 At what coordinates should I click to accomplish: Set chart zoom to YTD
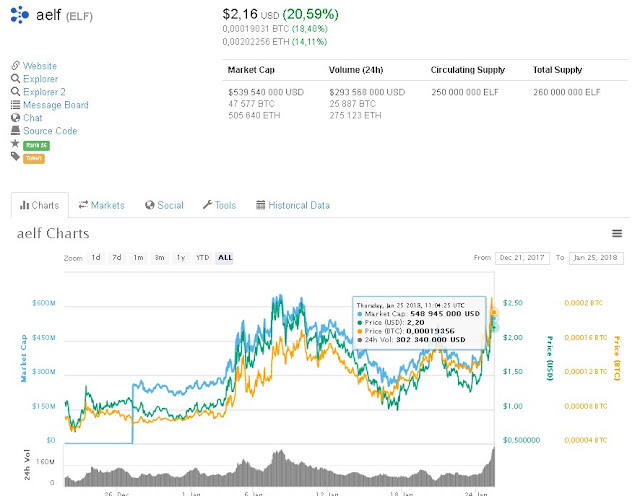coord(202,258)
